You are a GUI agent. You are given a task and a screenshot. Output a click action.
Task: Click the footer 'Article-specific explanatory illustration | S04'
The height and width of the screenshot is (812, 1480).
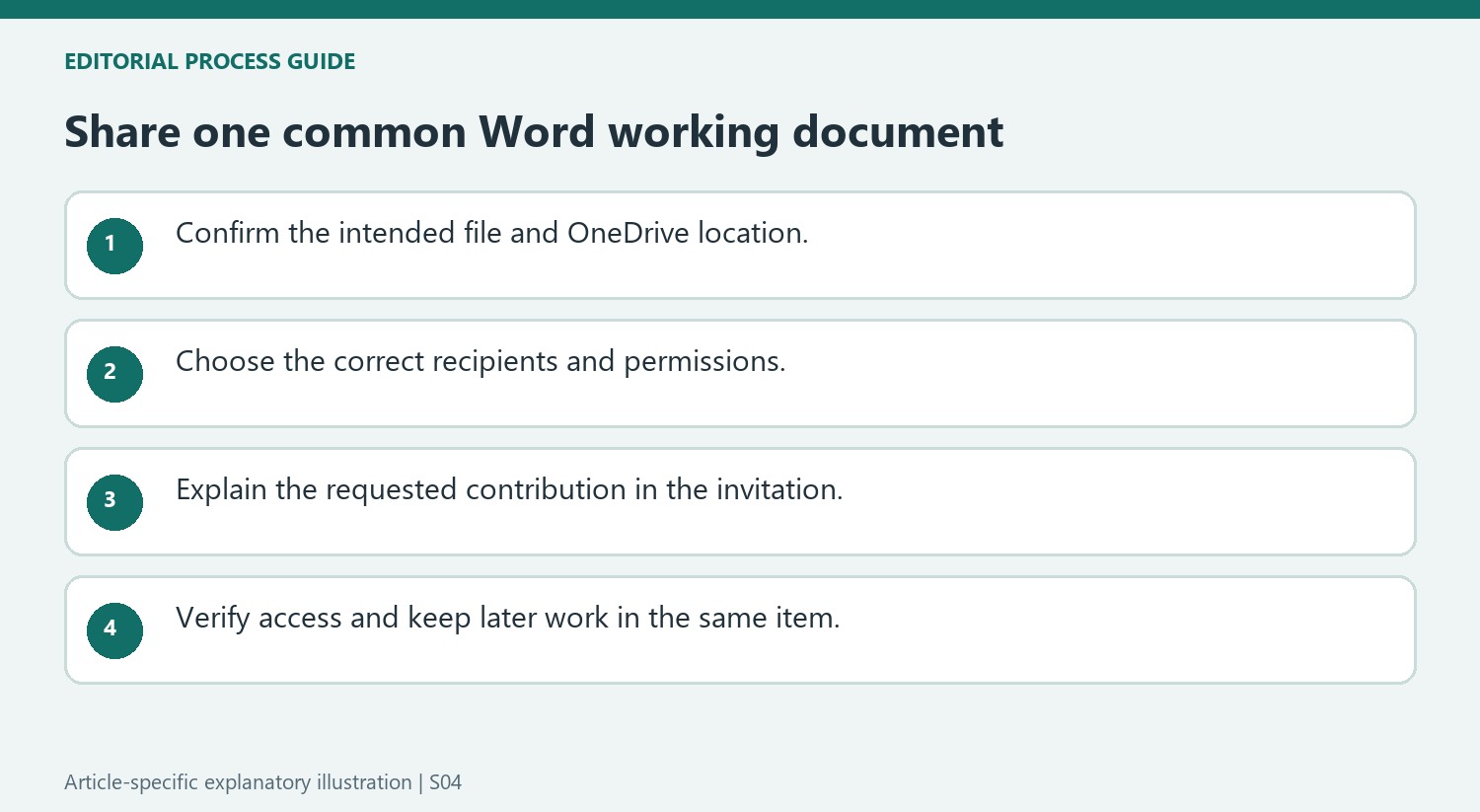click(x=262, y=782)
